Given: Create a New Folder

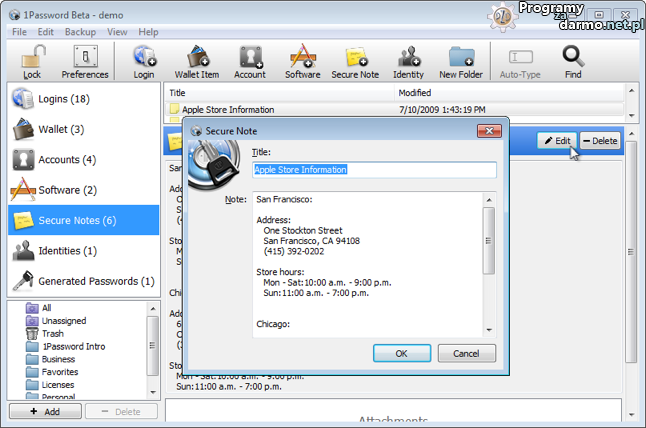Looking at the screenshot, I should [x=461, y=60].
